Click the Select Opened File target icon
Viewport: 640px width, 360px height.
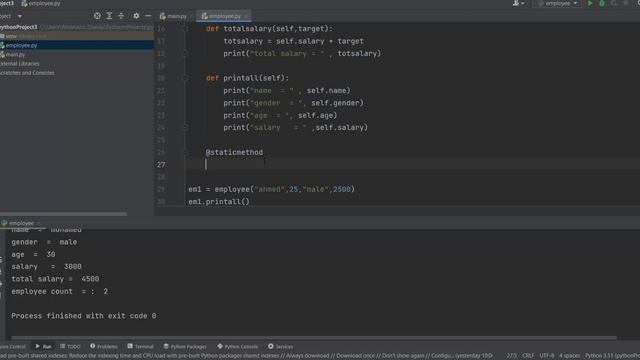(97, 16)
